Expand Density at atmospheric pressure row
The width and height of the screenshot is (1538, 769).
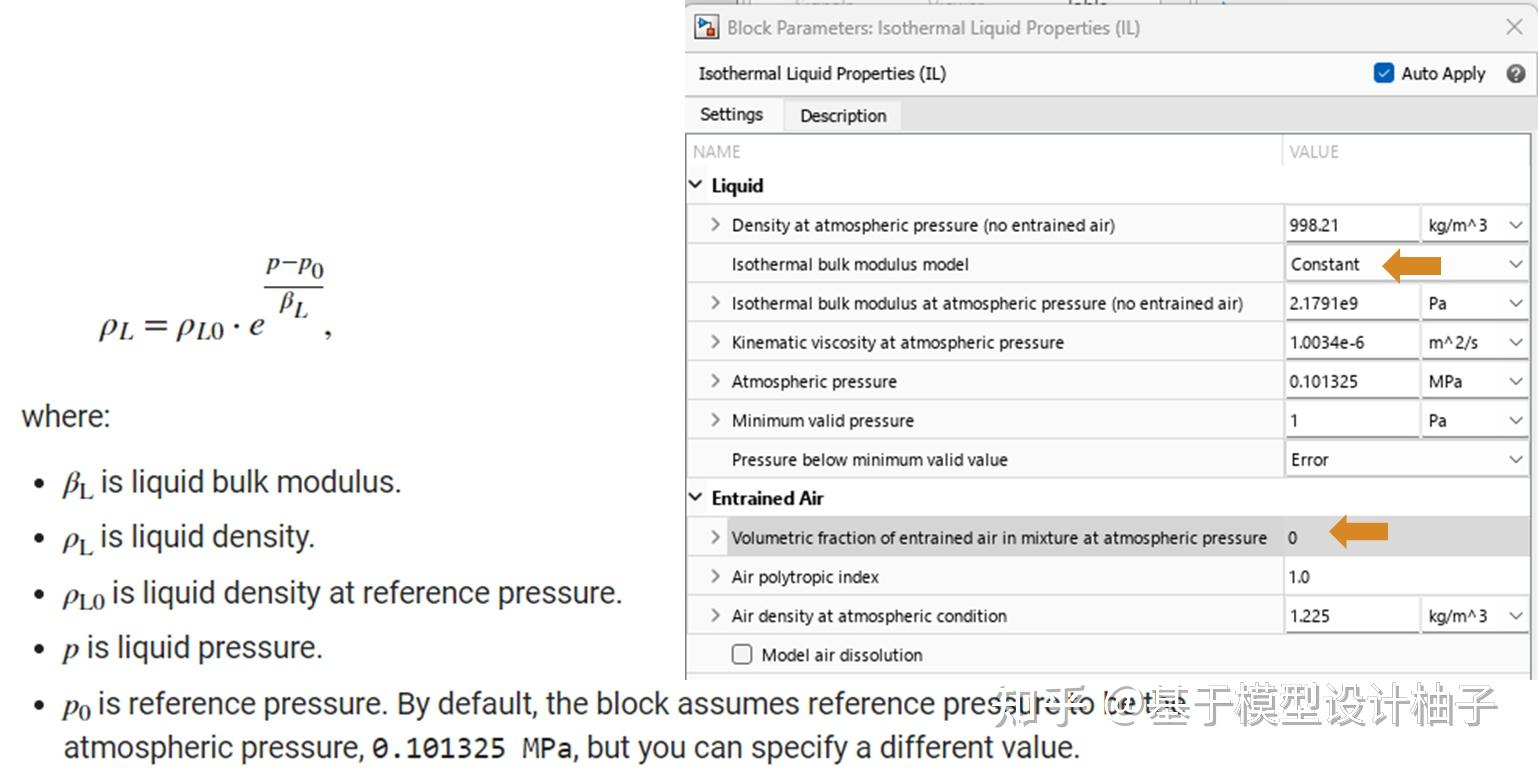click(715, 225)
